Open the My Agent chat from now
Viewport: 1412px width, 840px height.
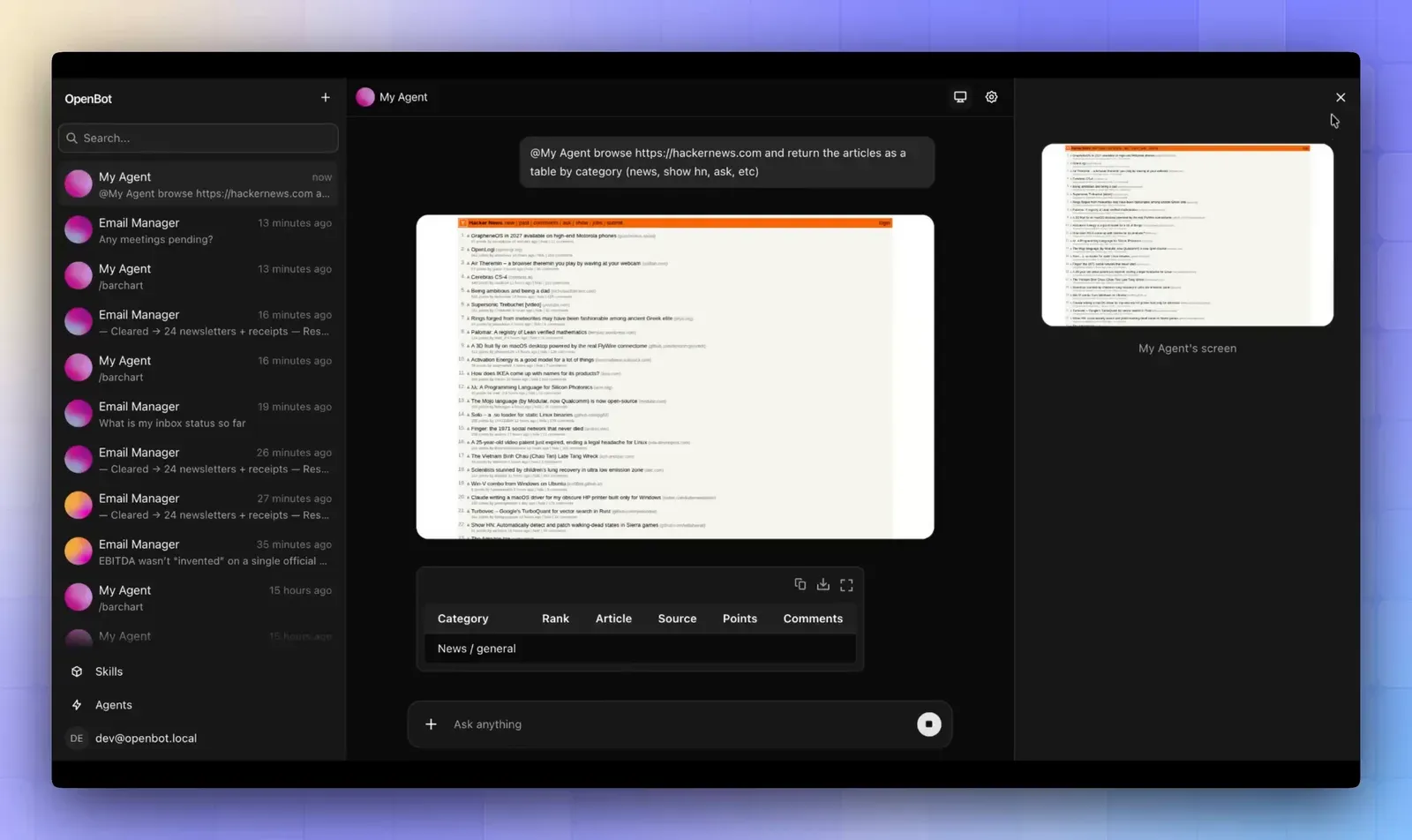[x=199, y=184]
